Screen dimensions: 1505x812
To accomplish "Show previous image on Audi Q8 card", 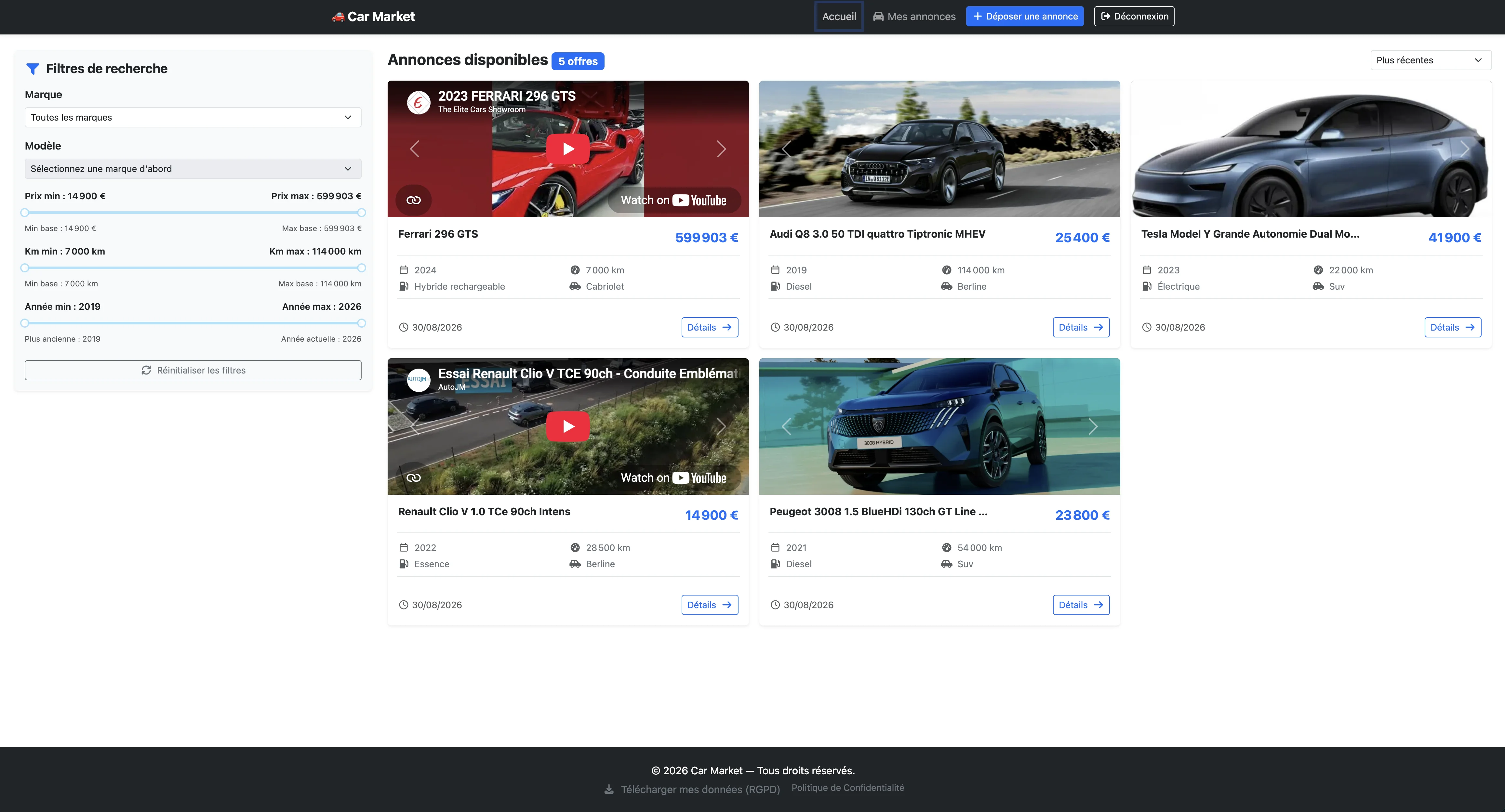I will click(x=786, y=149).
